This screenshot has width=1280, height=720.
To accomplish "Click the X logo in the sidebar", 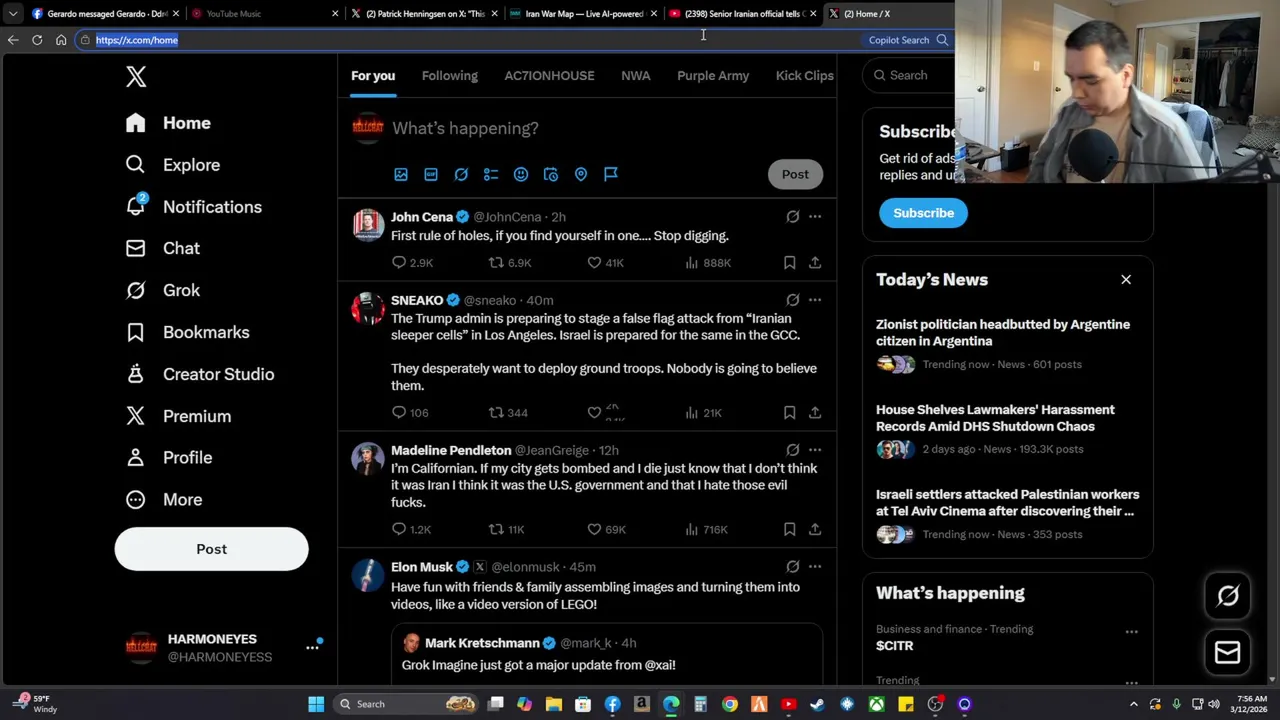I will tap(136, 77).
